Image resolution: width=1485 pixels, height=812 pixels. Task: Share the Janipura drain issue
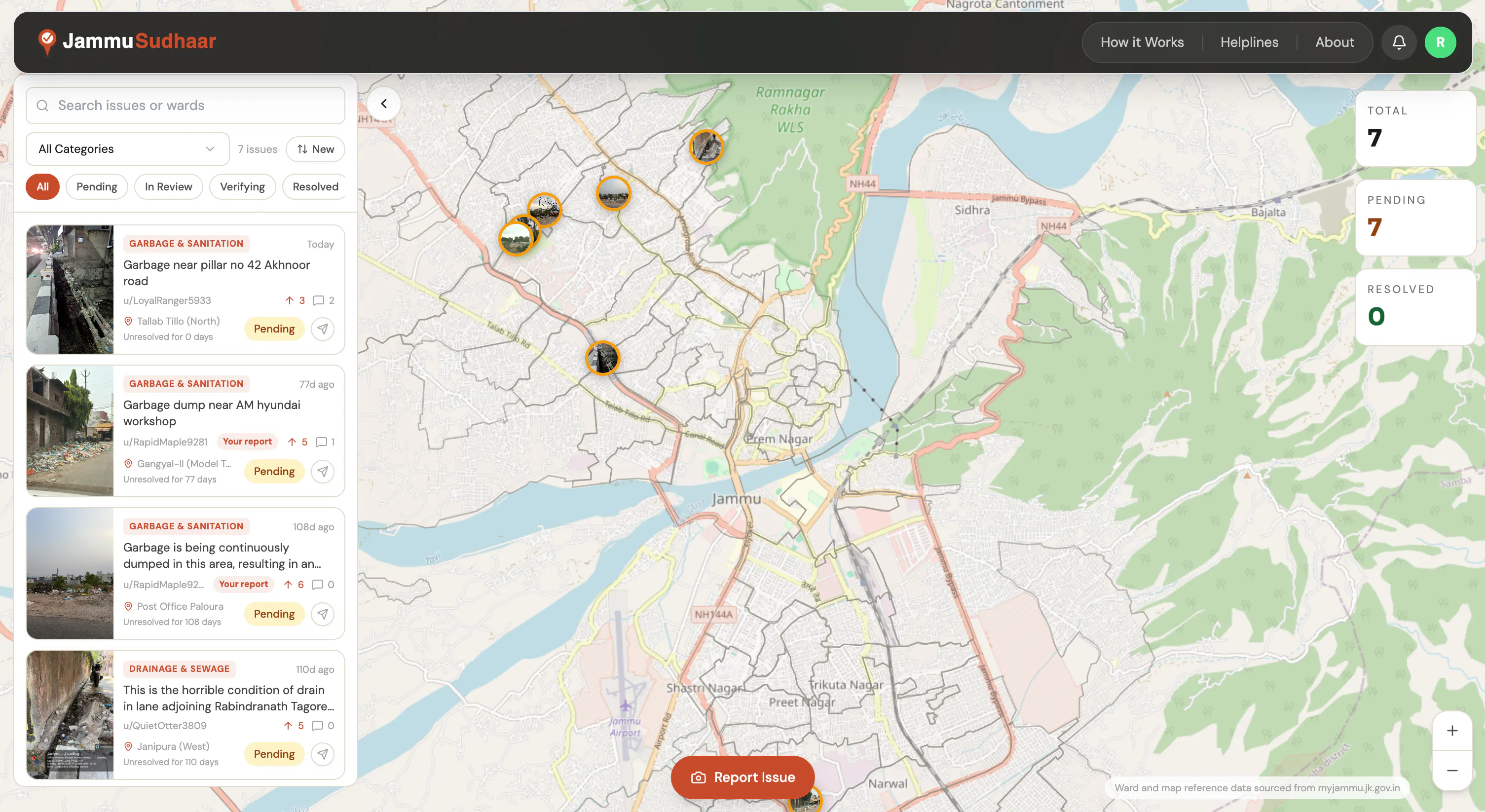(323, 754)
